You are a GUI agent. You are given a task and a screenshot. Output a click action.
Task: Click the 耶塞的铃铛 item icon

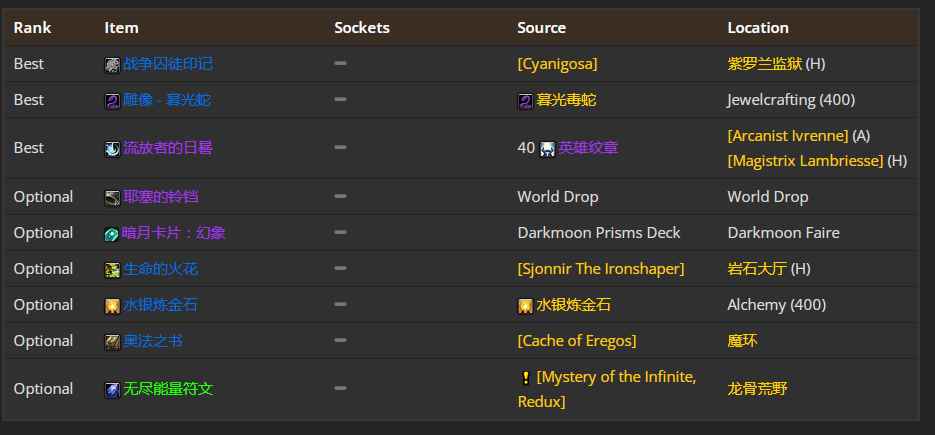[113, 198]
